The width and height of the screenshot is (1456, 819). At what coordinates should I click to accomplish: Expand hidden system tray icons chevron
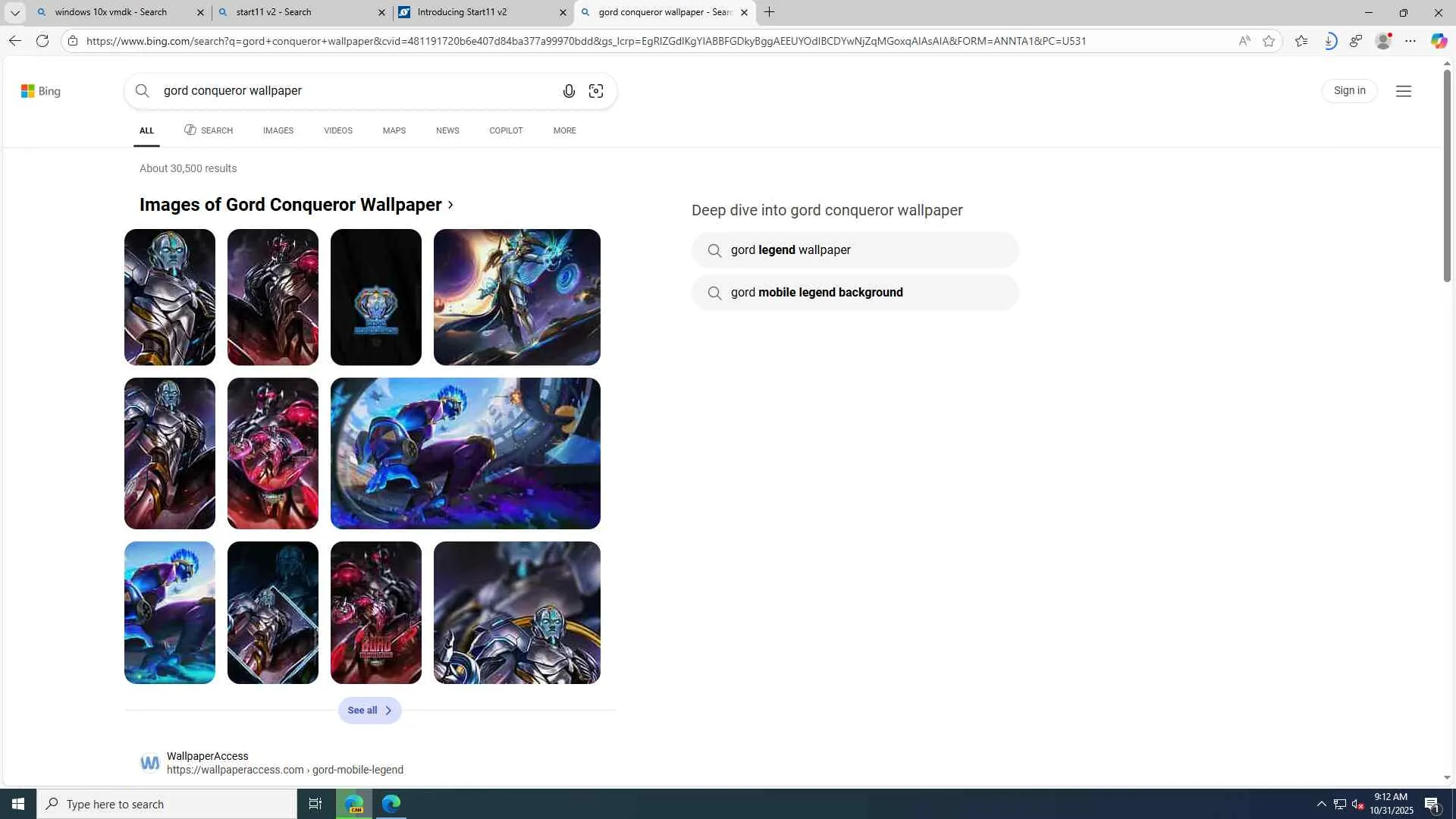[x=1321, y=804]
